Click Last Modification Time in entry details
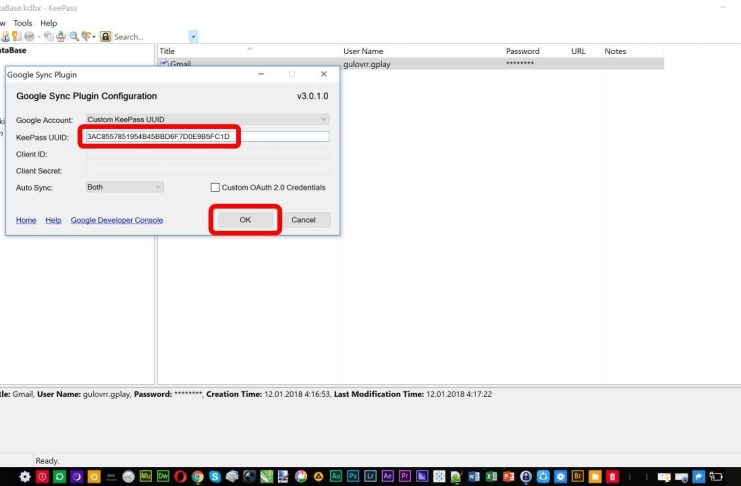The height and width of the screenshot is (486, 741). [379, 394]
